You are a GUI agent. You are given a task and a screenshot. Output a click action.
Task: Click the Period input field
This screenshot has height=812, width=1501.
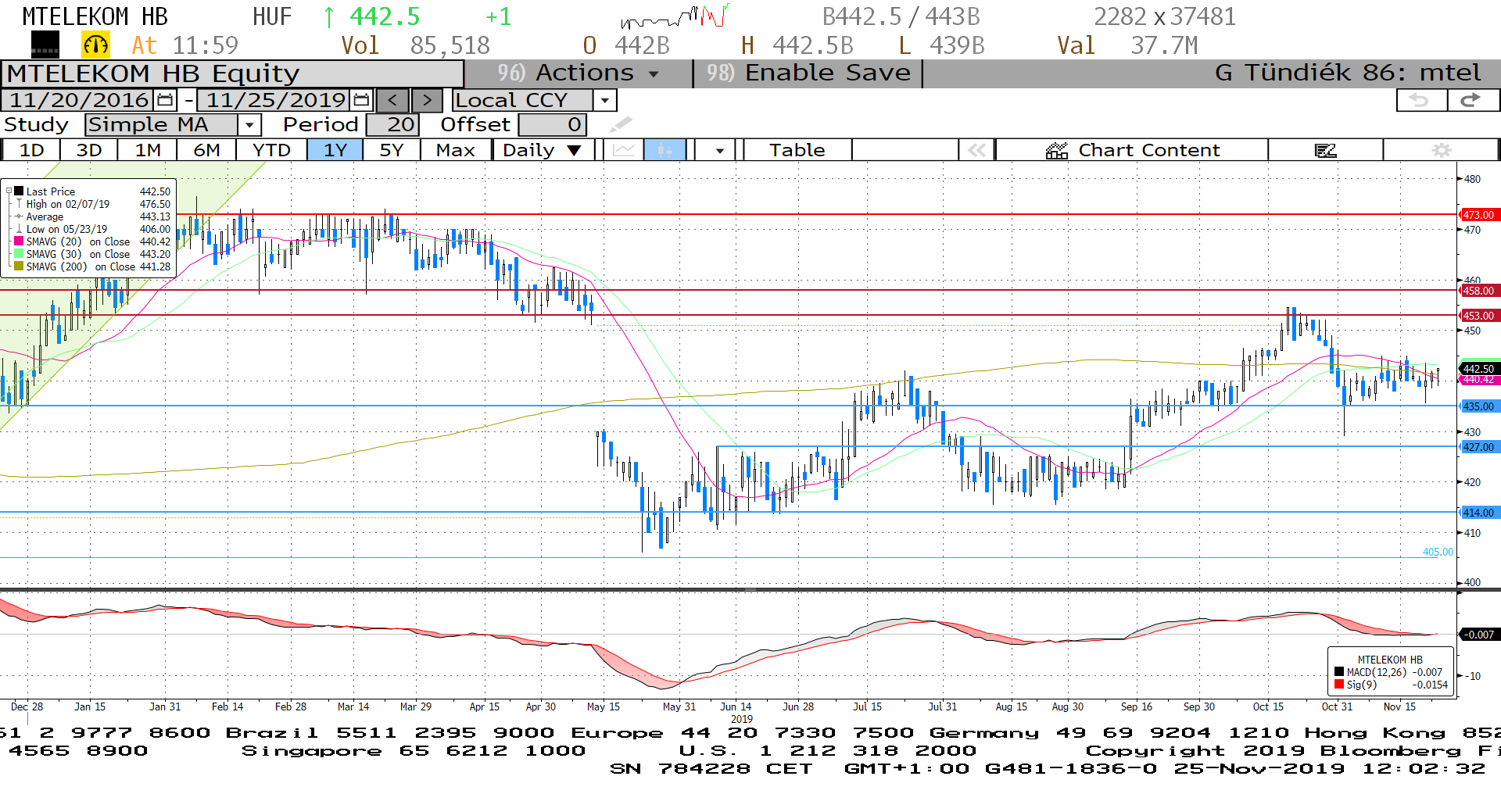[x=392, y=124]
